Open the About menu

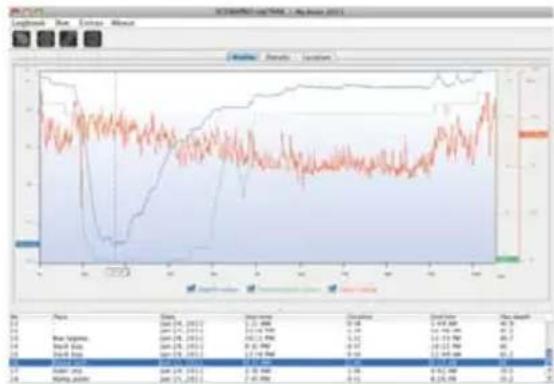click(123, 23)
